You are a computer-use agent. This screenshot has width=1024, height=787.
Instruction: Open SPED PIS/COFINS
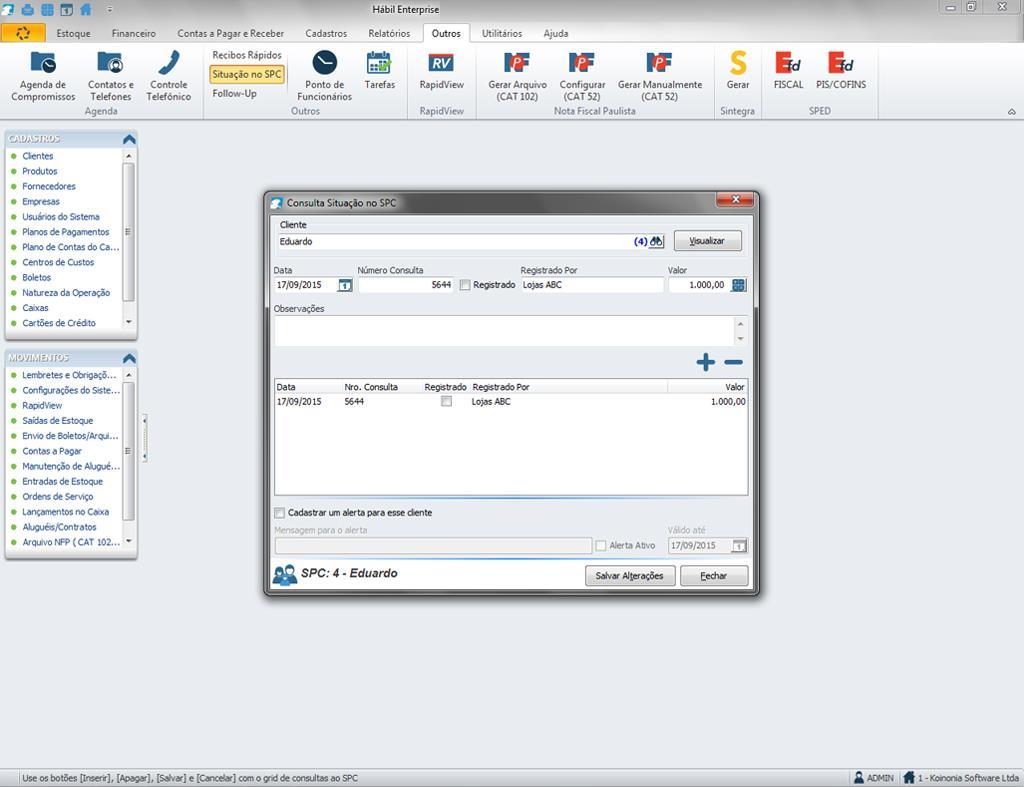click(x=841, y=71)
